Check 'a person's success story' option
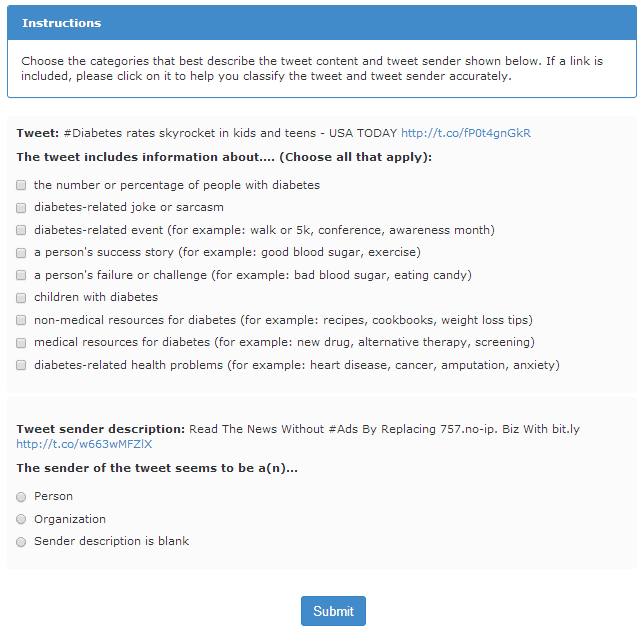 click(x=21, y=253)
